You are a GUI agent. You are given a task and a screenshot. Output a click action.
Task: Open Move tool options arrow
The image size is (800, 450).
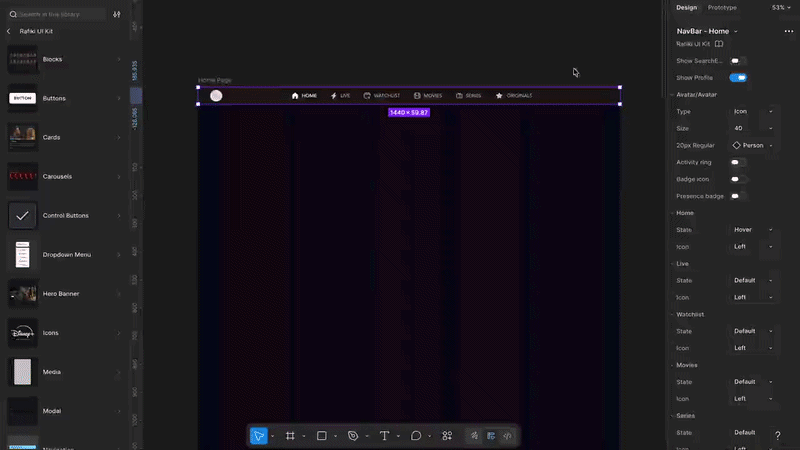[272, 436]
